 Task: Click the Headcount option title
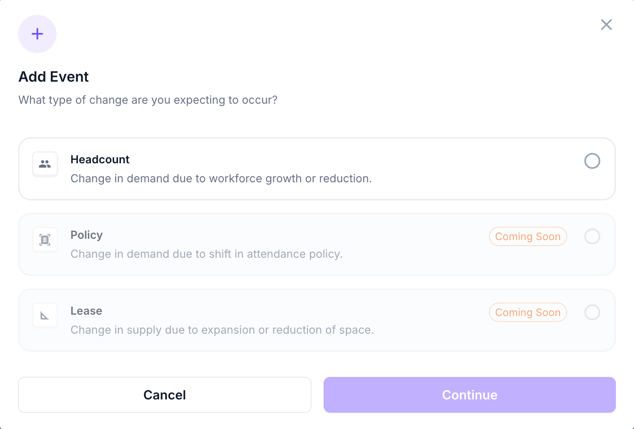click(x=100, y=159)
